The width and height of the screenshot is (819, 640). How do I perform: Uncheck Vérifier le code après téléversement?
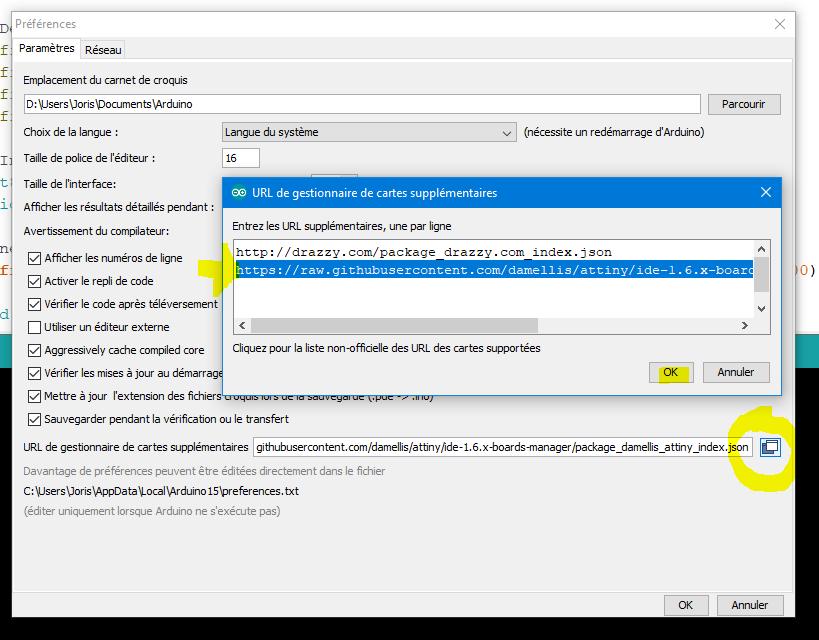(34, 304)
